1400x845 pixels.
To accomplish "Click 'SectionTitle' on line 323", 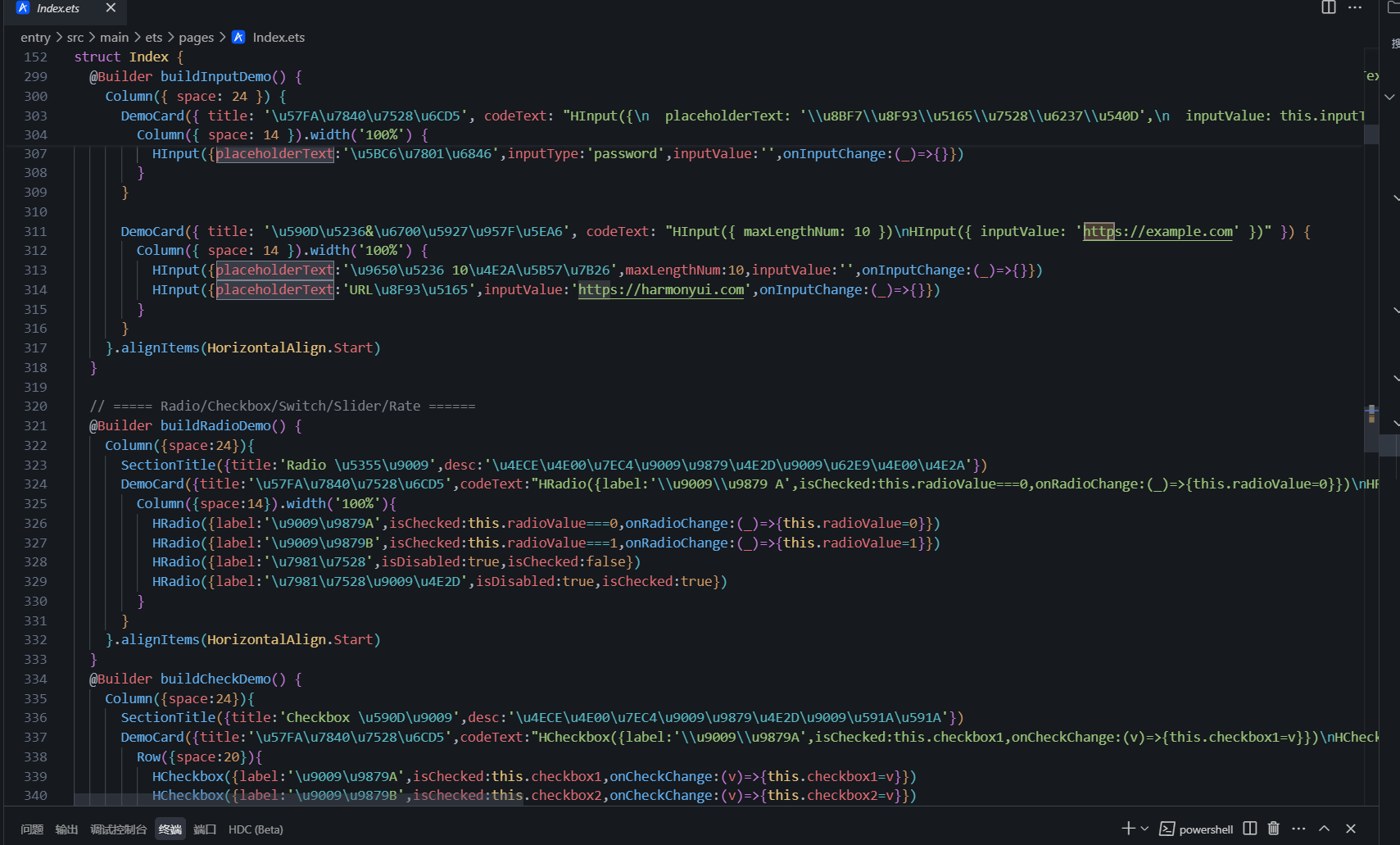I will [x=168, y=465].
